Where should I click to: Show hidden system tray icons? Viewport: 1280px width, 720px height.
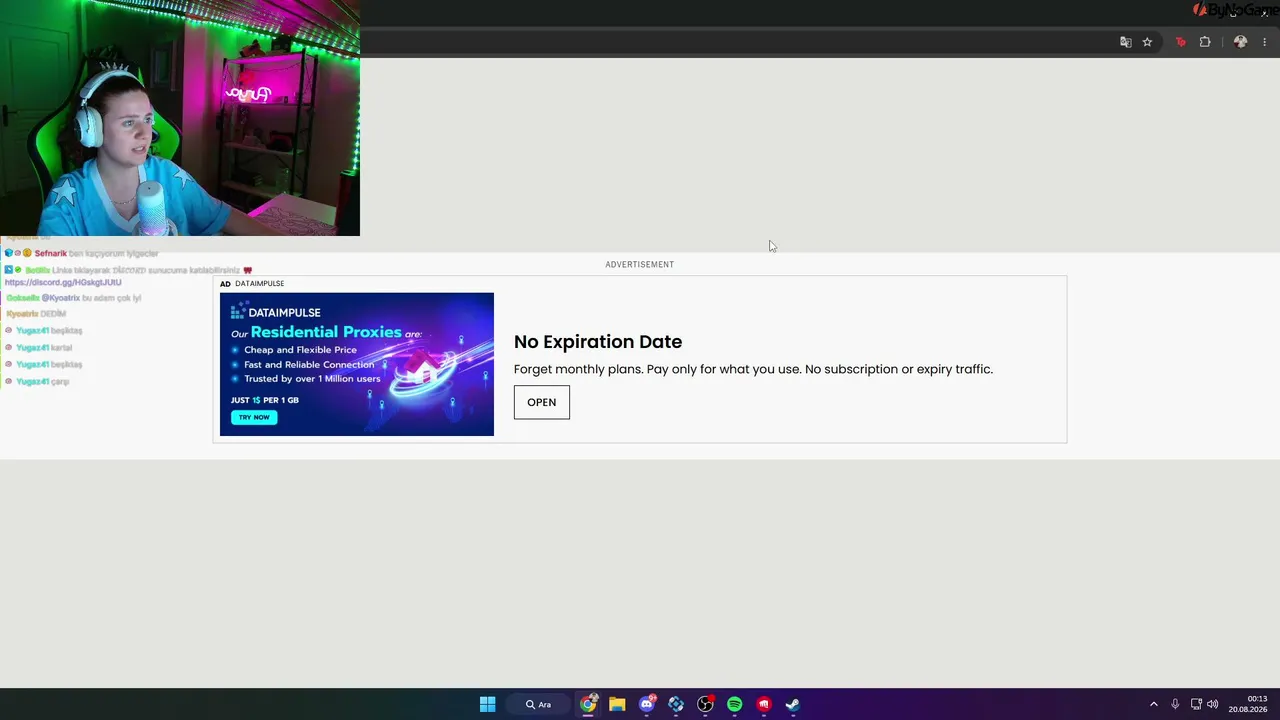[1153, 704]
